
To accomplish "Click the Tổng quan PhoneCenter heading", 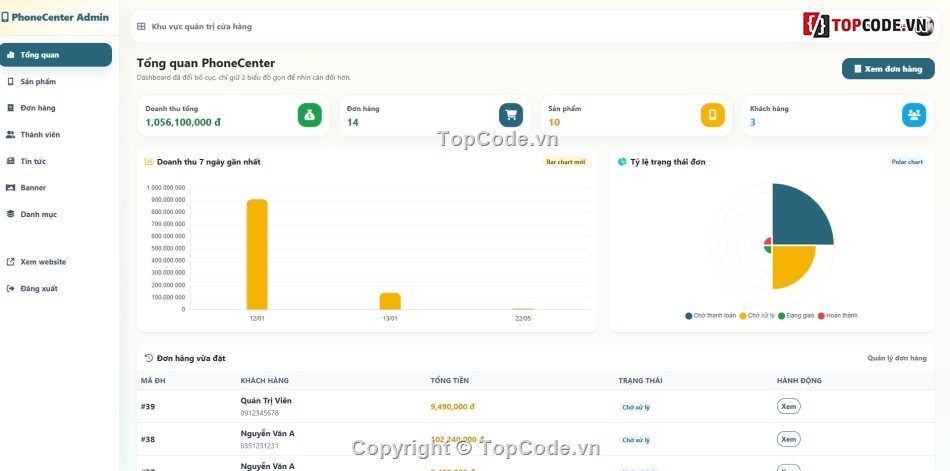I will [x=205, y=63].
